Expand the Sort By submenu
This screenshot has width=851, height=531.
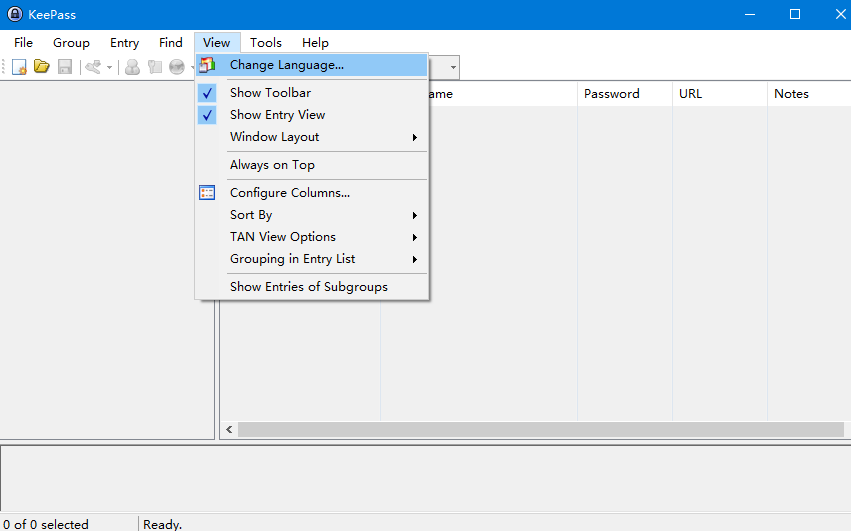[x=312, y=215]
